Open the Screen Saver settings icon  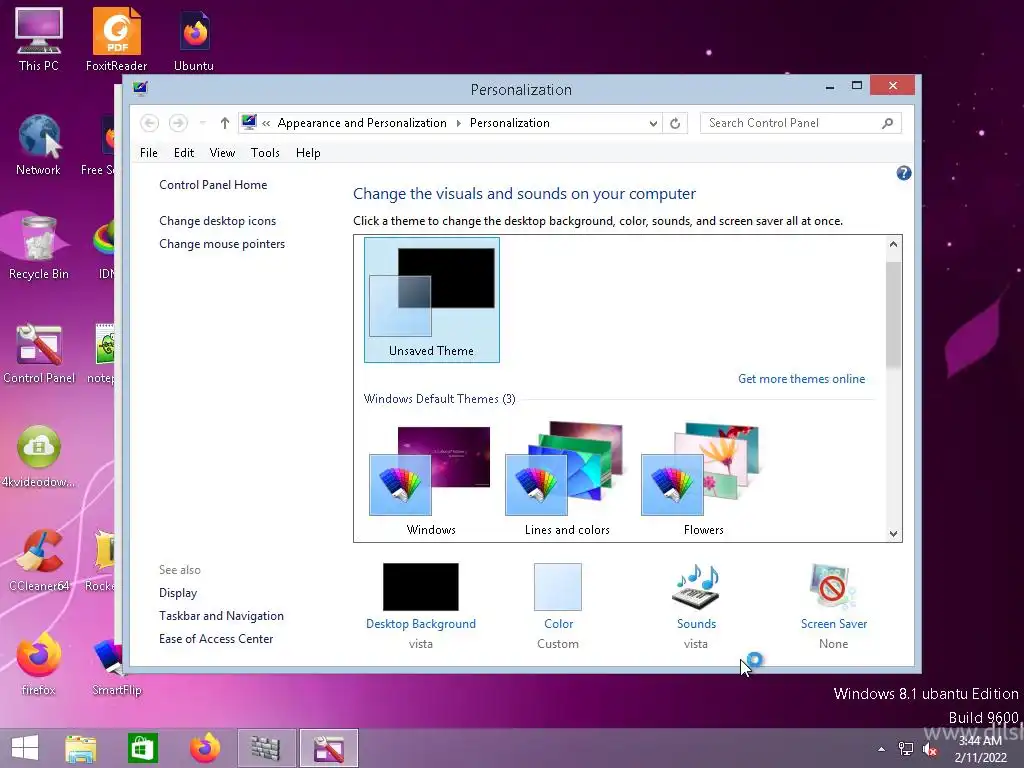click(x=833, y=587)
